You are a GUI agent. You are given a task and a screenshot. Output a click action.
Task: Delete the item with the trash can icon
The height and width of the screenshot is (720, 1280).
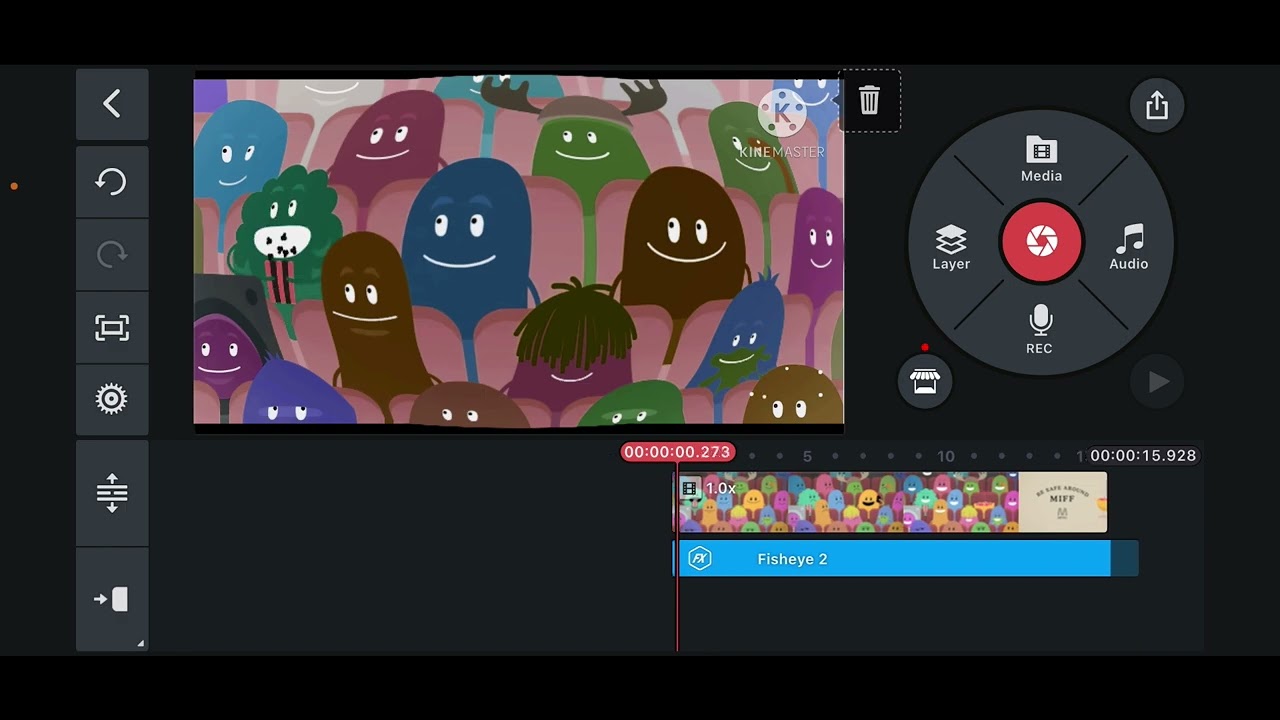pos(869,100)
